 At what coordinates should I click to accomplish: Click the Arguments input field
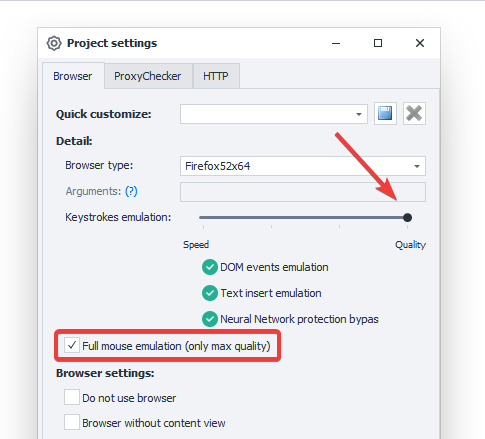pyautogui.click(x=303, y=192)
